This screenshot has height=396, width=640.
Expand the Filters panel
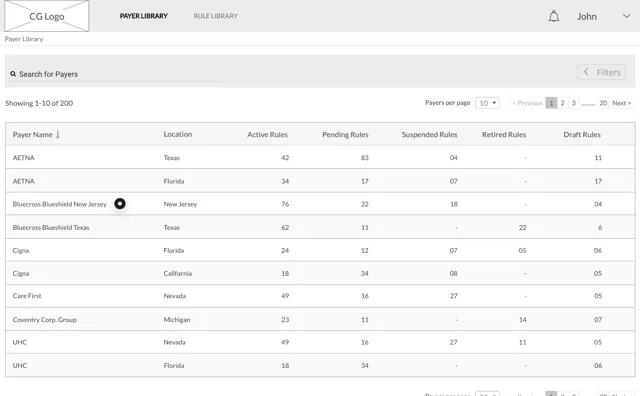click(601, 72)
